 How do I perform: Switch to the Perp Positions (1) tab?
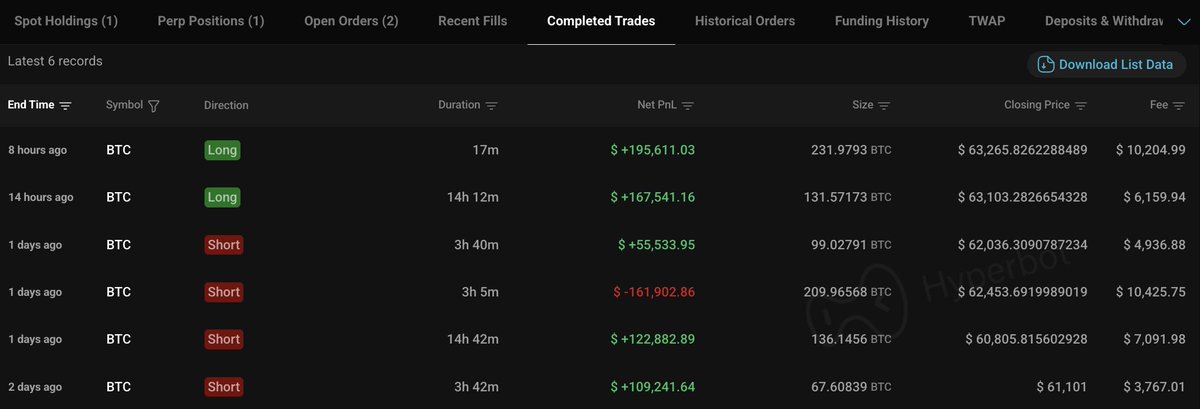click(211, 21)
